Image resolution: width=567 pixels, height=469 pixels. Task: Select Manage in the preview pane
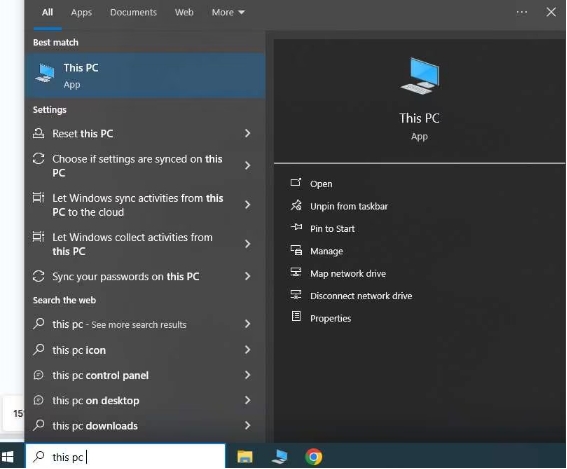[327, 251]
